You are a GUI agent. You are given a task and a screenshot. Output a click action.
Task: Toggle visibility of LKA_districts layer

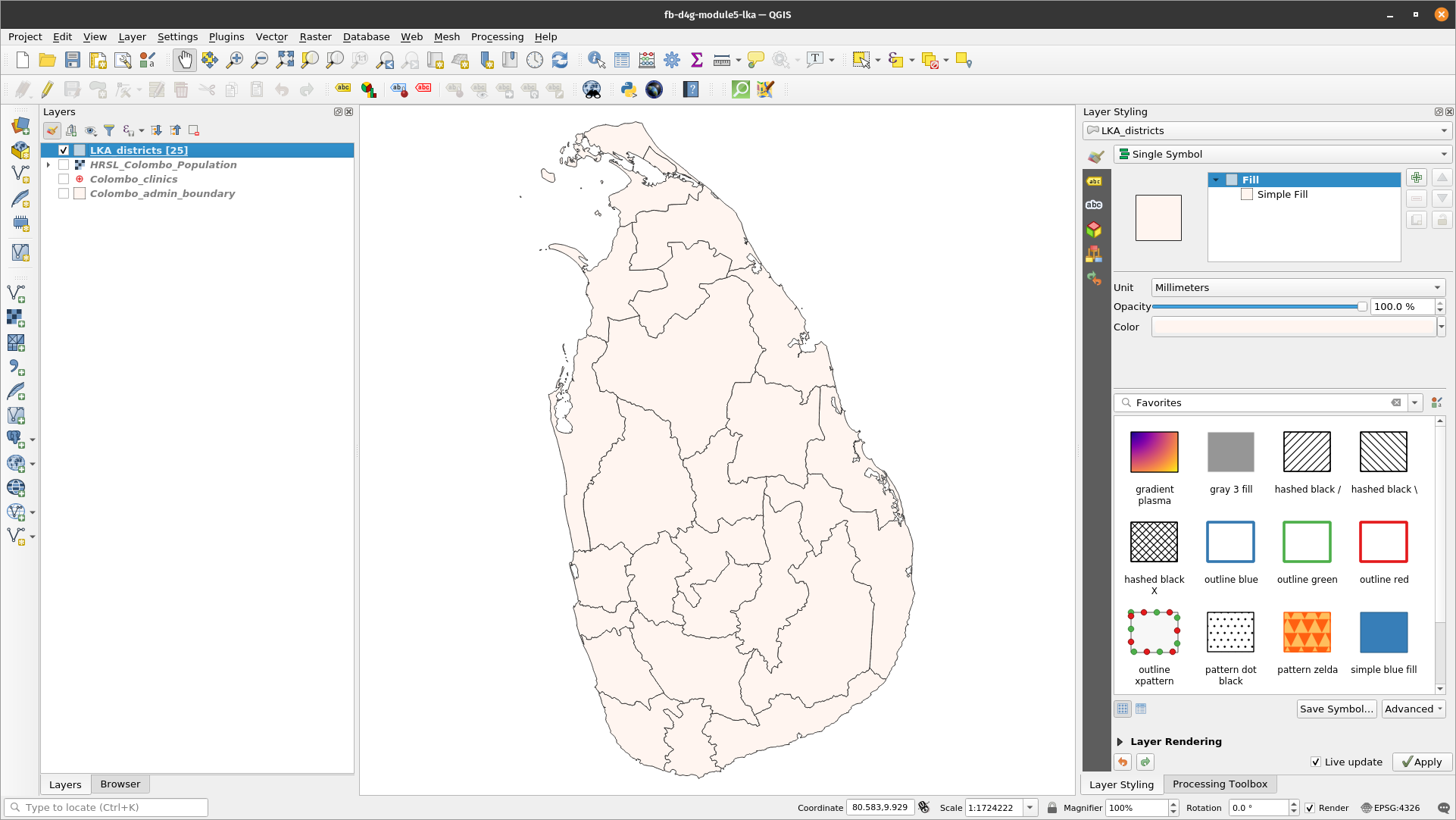(64, 151)
